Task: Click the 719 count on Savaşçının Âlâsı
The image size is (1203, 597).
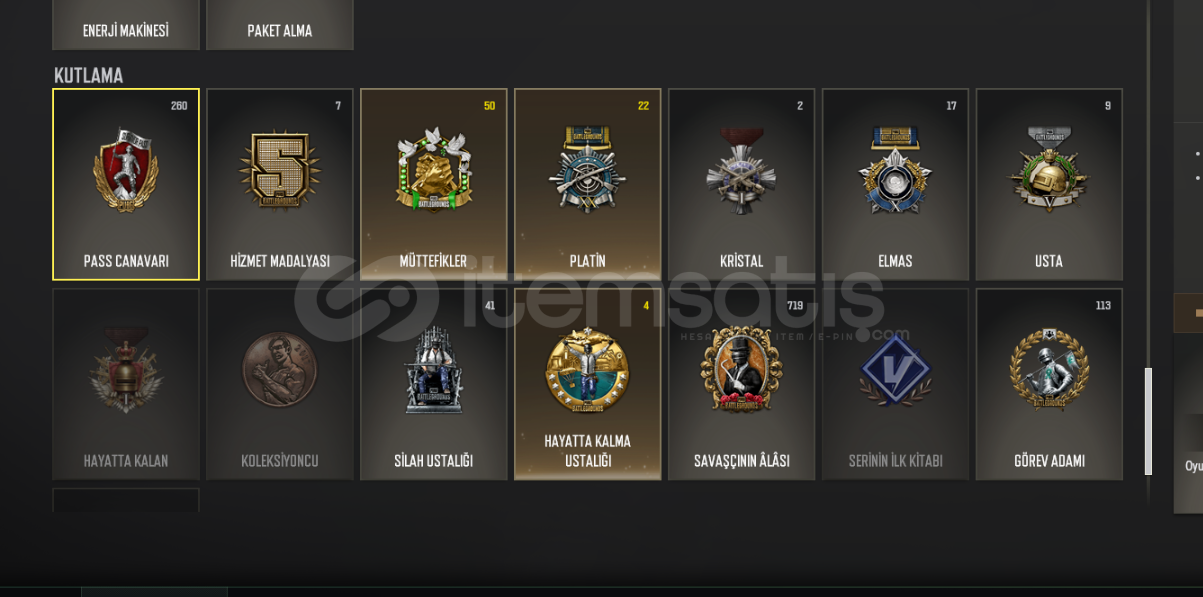Action: [795, 305]
